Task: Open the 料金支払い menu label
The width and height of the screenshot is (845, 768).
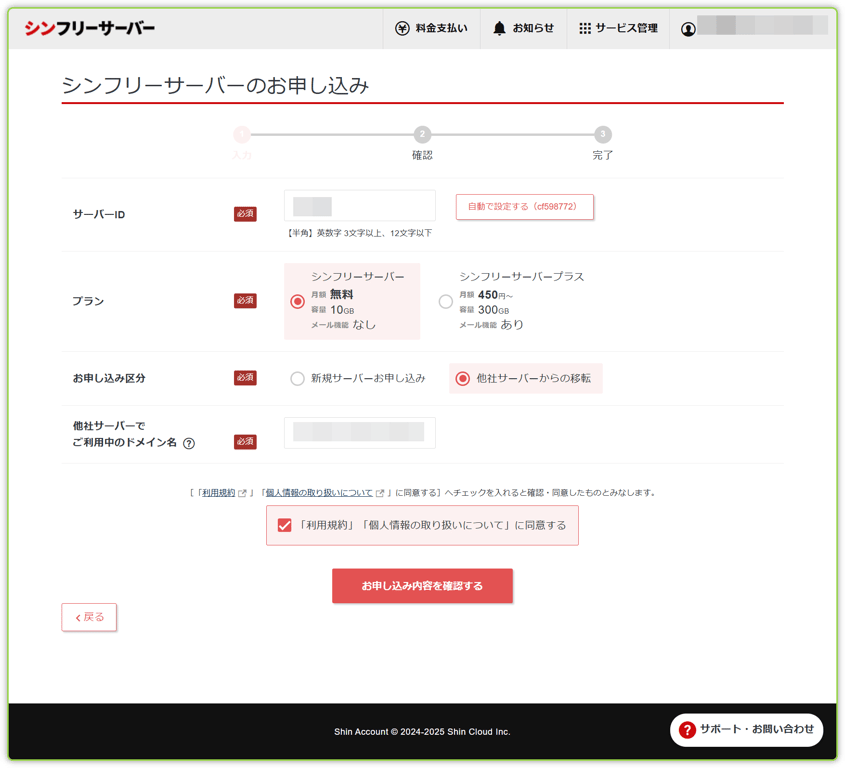Action: (441, 28)
